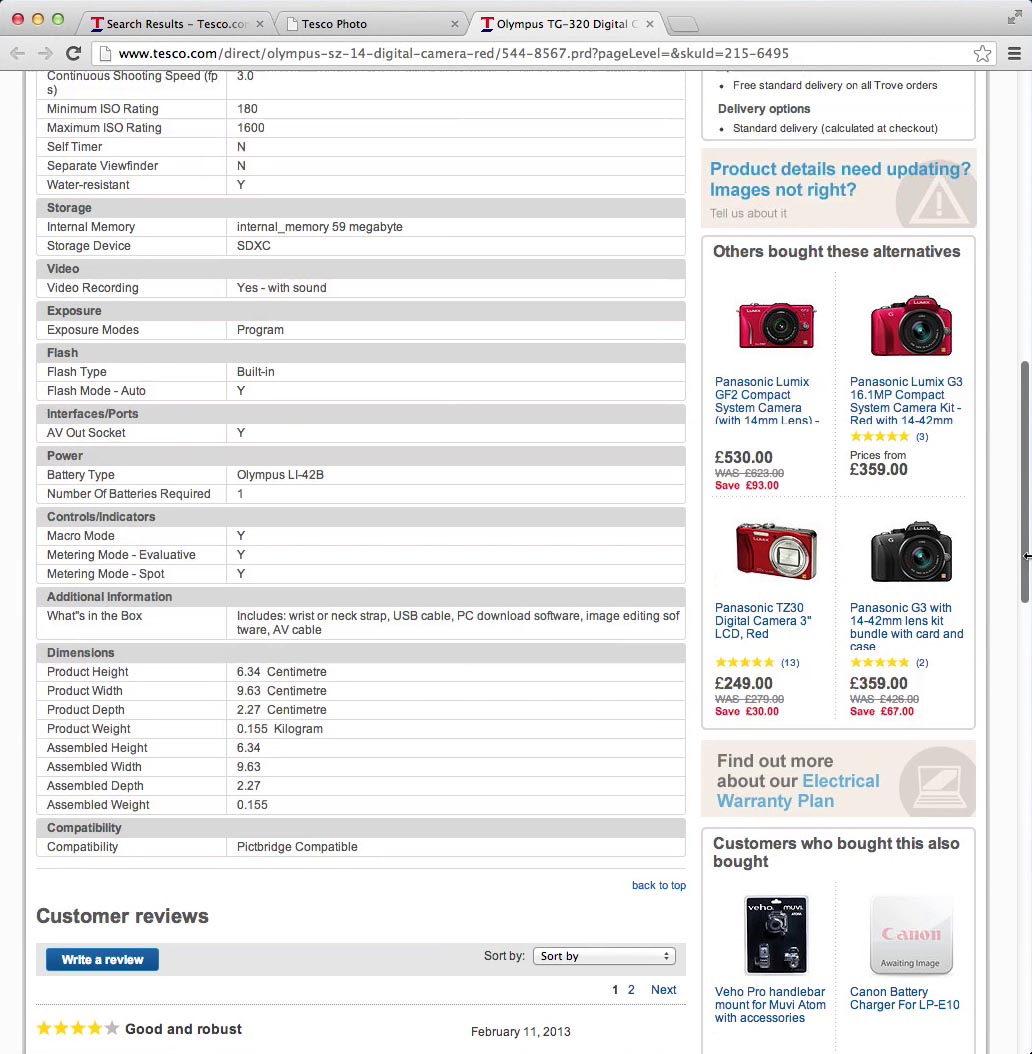Go to page 2 of reviews
This screenshot has height=1054, width=1032.
[x=630, y=990]
